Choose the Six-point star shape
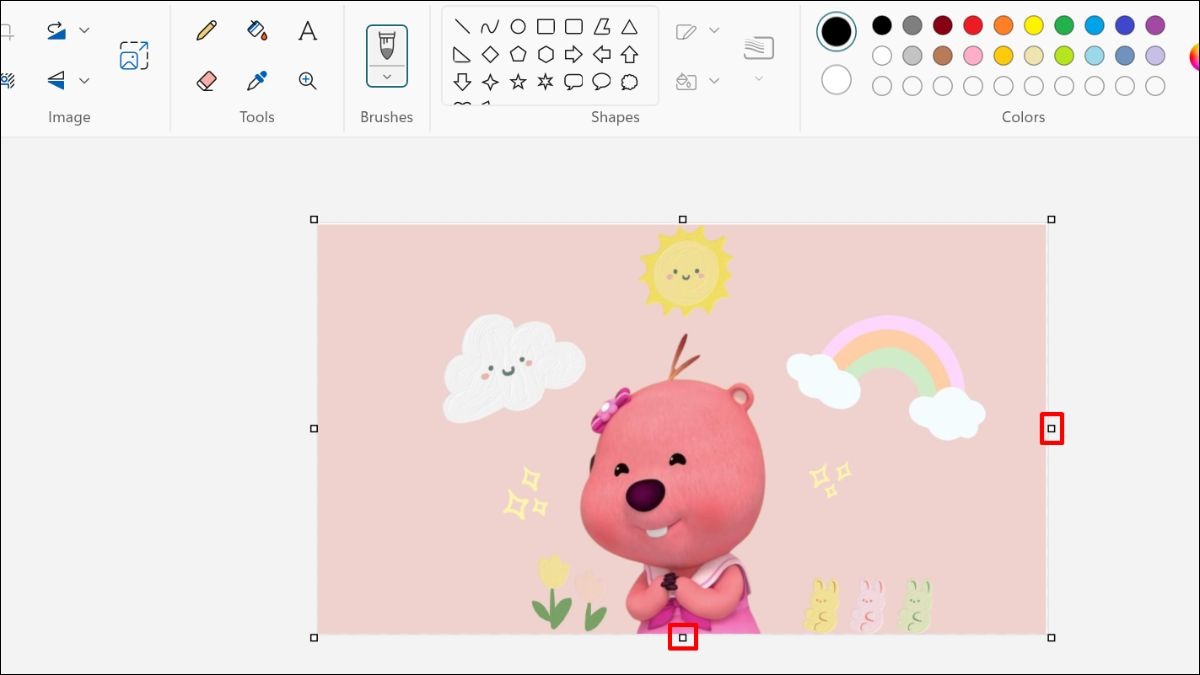Image resolution: width=1200 pixels, height=675 pixels. pyautogui.click(x=546, y=82)
